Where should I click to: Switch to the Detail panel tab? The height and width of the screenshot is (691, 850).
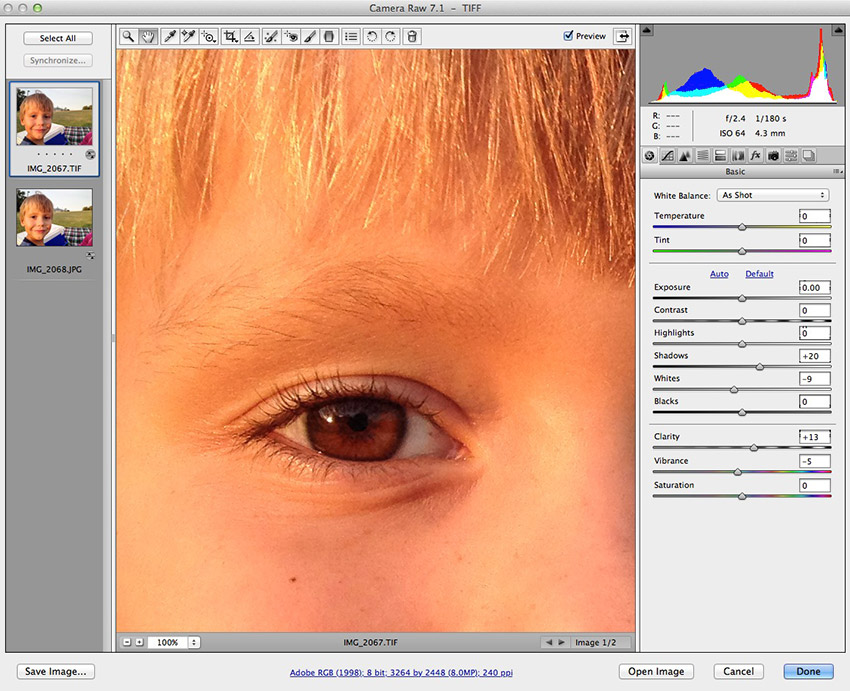(x=685, y=156)
